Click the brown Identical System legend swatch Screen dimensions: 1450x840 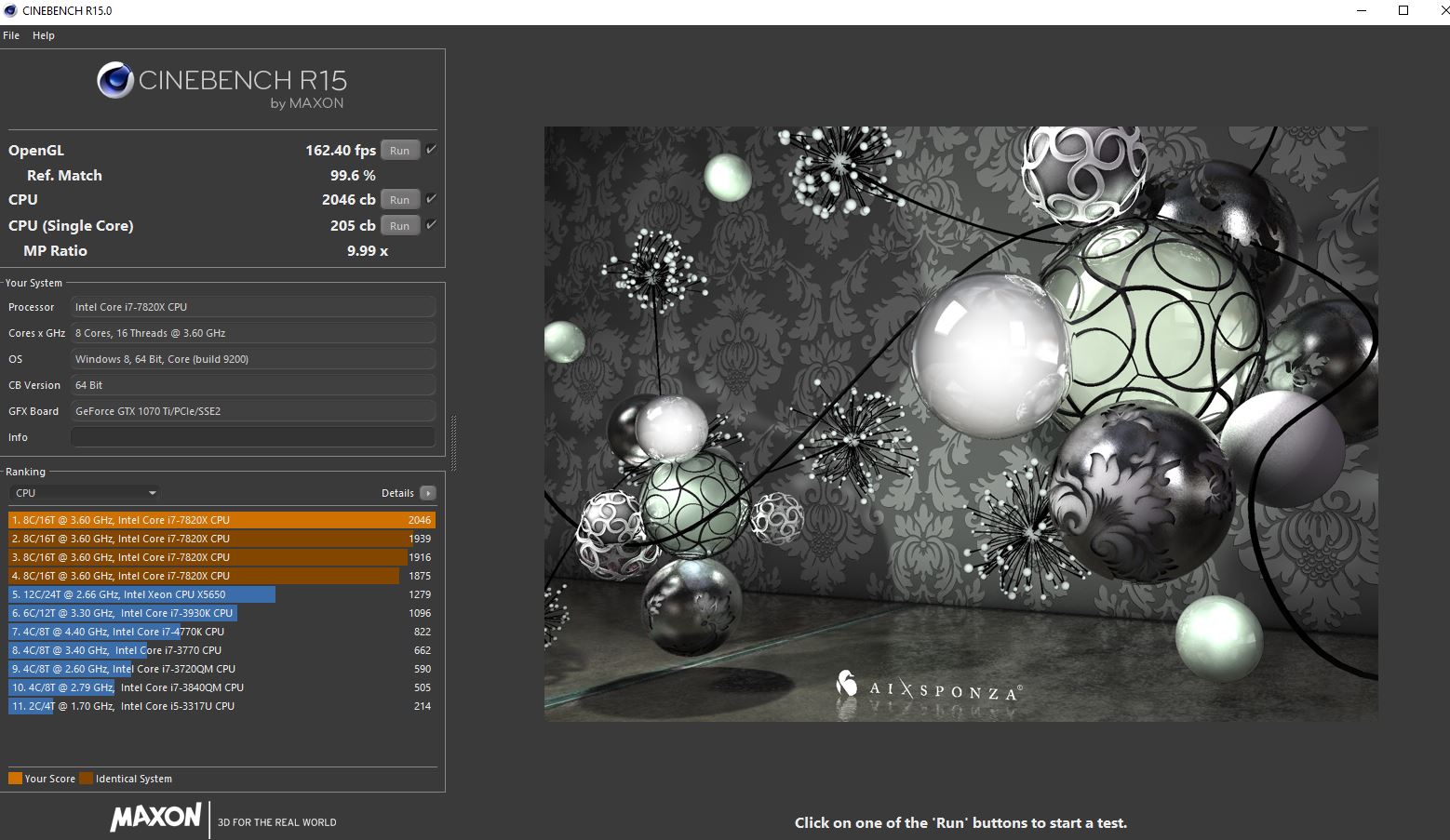86,779
